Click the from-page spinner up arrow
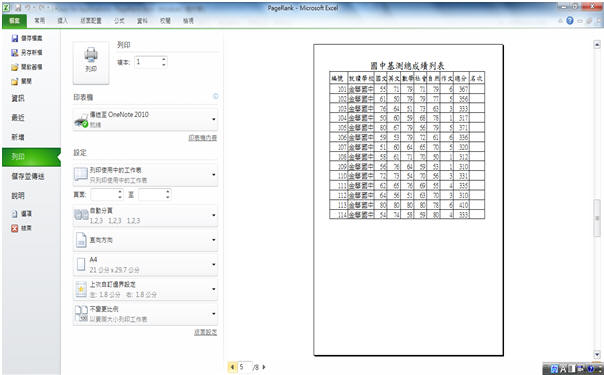Image resolution: width=604 pixels, height=375 pixels. [x=120, y=192]
